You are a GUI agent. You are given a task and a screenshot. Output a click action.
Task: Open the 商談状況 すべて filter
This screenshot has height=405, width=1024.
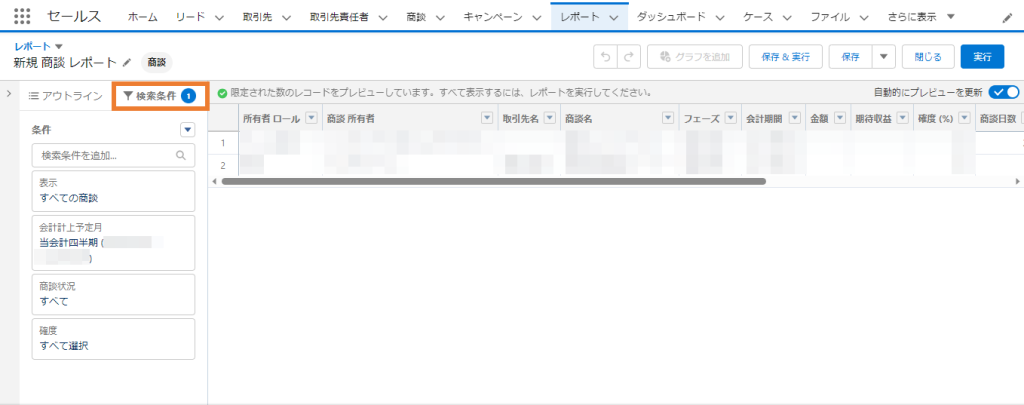click(113, 294)
